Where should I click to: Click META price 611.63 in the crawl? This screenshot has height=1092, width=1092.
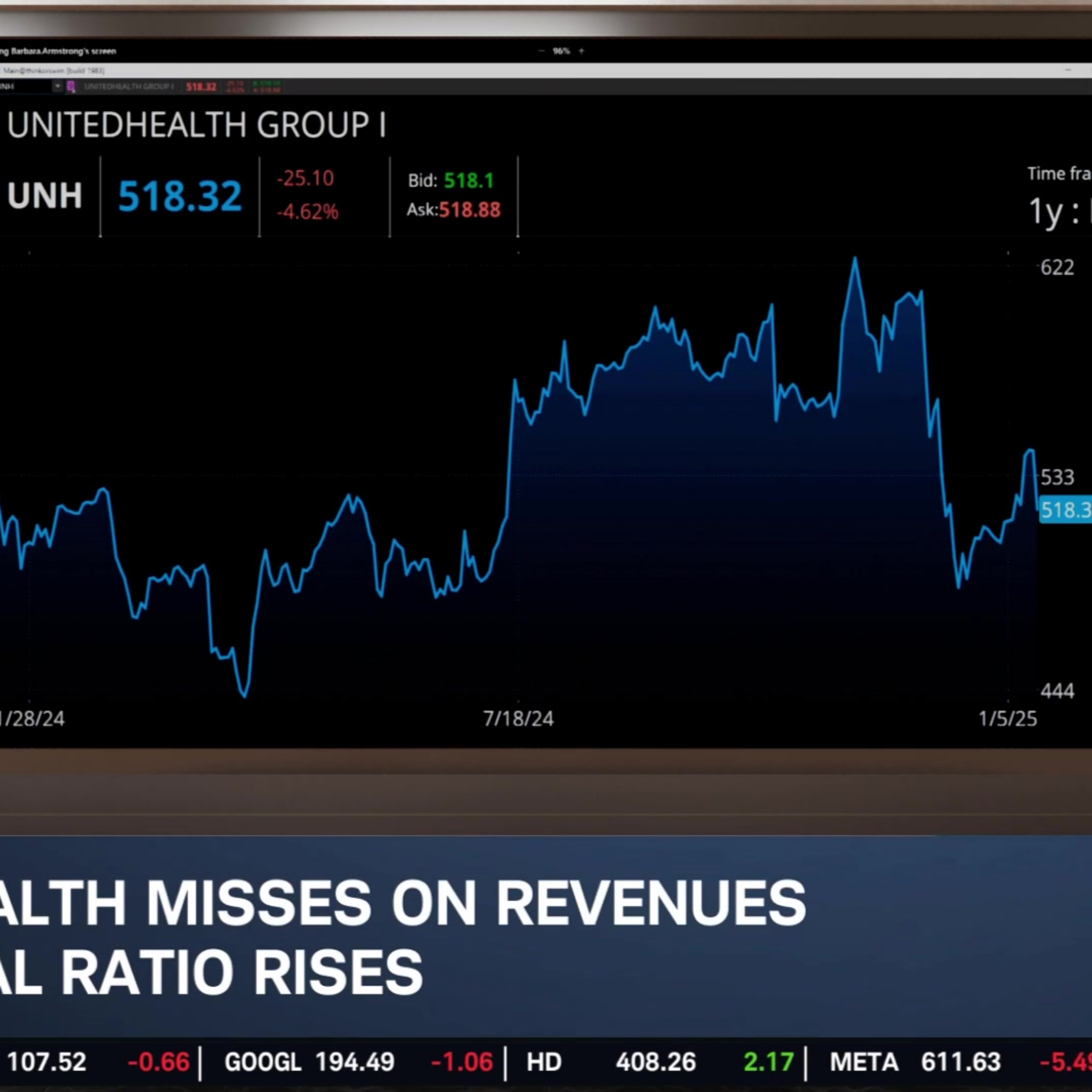coord(961,1062)
